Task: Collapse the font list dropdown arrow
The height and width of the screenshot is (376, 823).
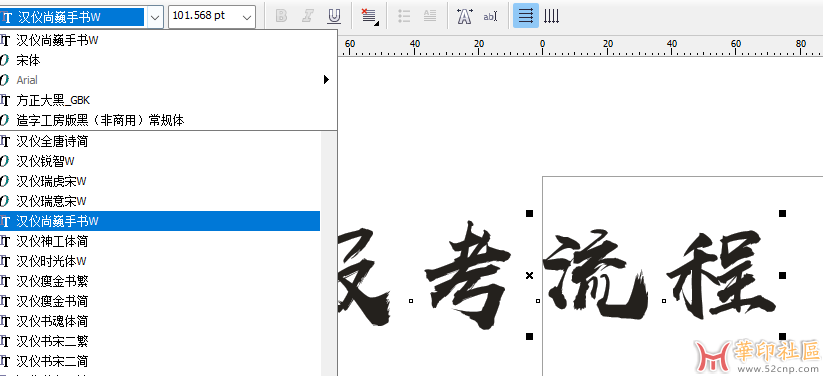Action: click(x=155, y=17)
